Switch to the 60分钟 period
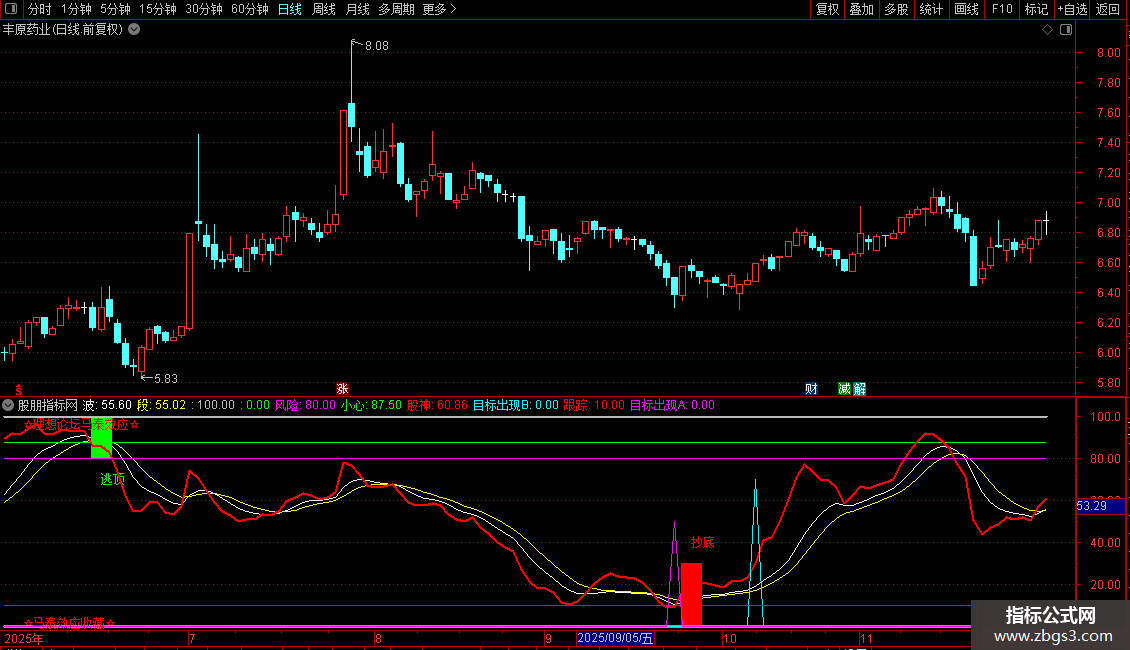The width and height of the screenshot is (1130, 650). tap(249, 10)
